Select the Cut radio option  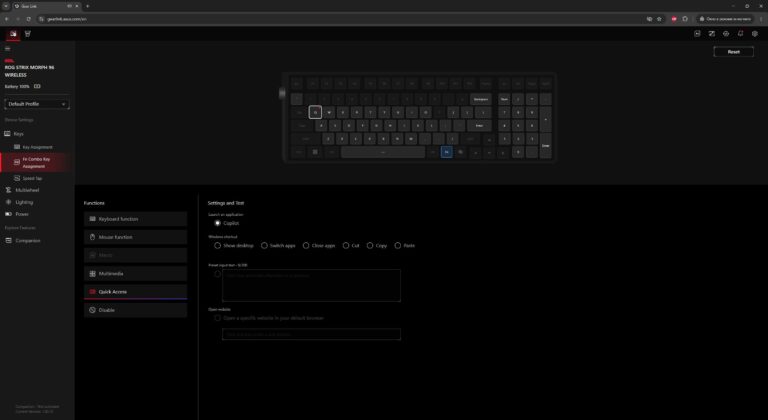[346, 246]
